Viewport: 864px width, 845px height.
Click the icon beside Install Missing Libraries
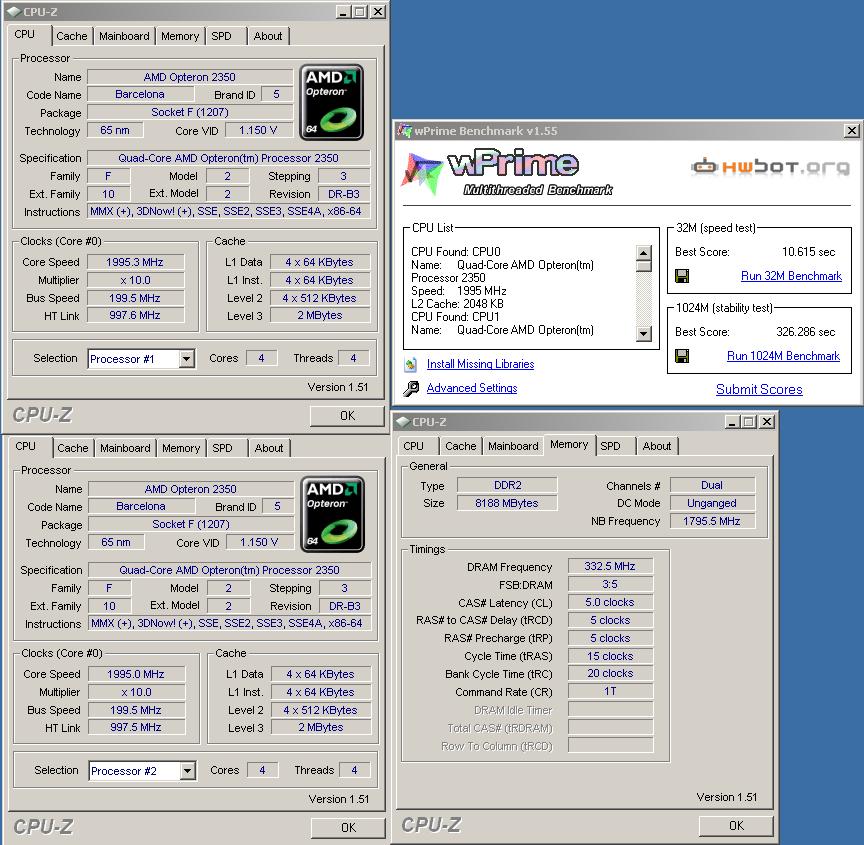click(x=411, y=364)
